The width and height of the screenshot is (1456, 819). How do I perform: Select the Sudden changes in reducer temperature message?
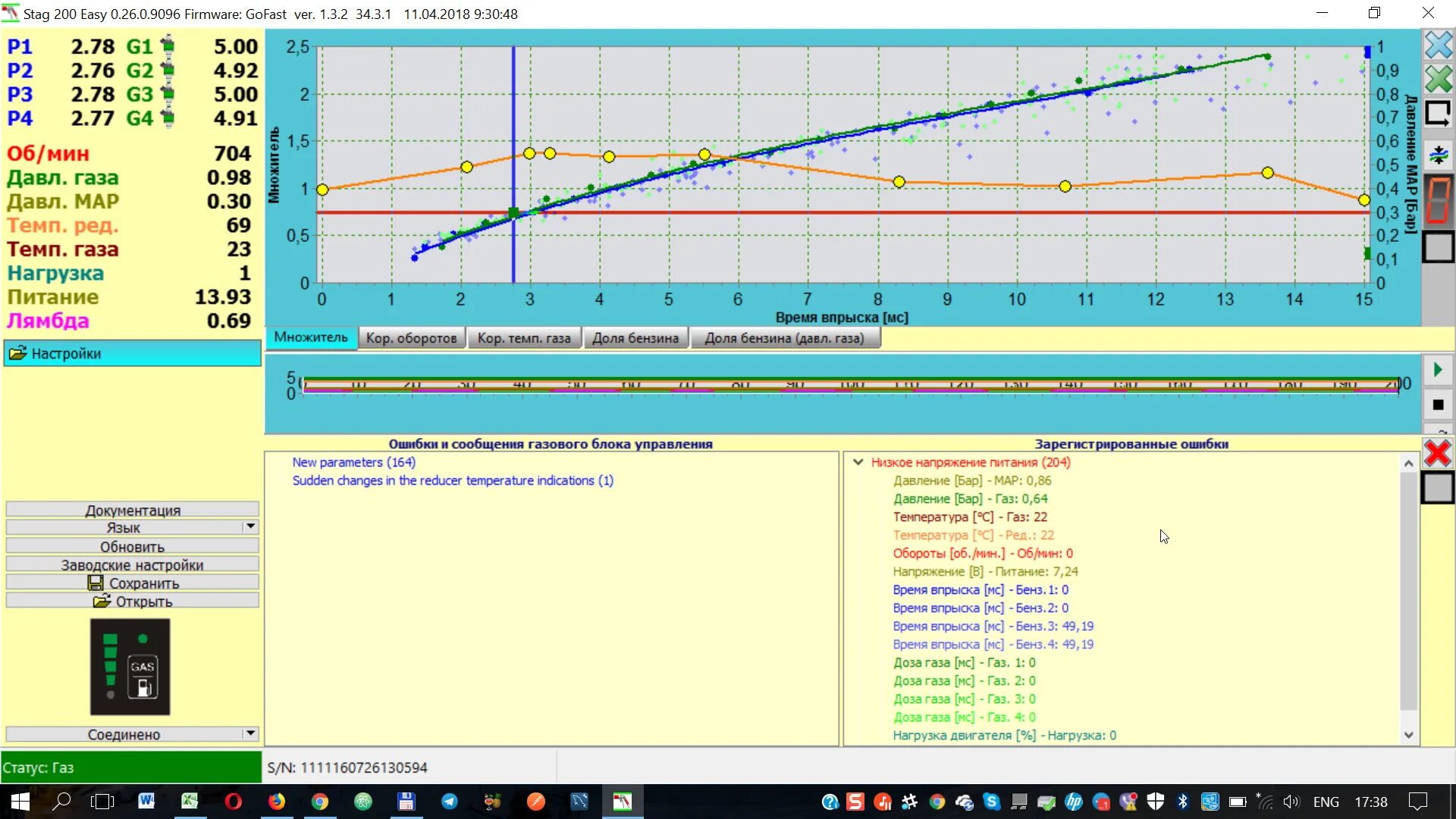453,480
